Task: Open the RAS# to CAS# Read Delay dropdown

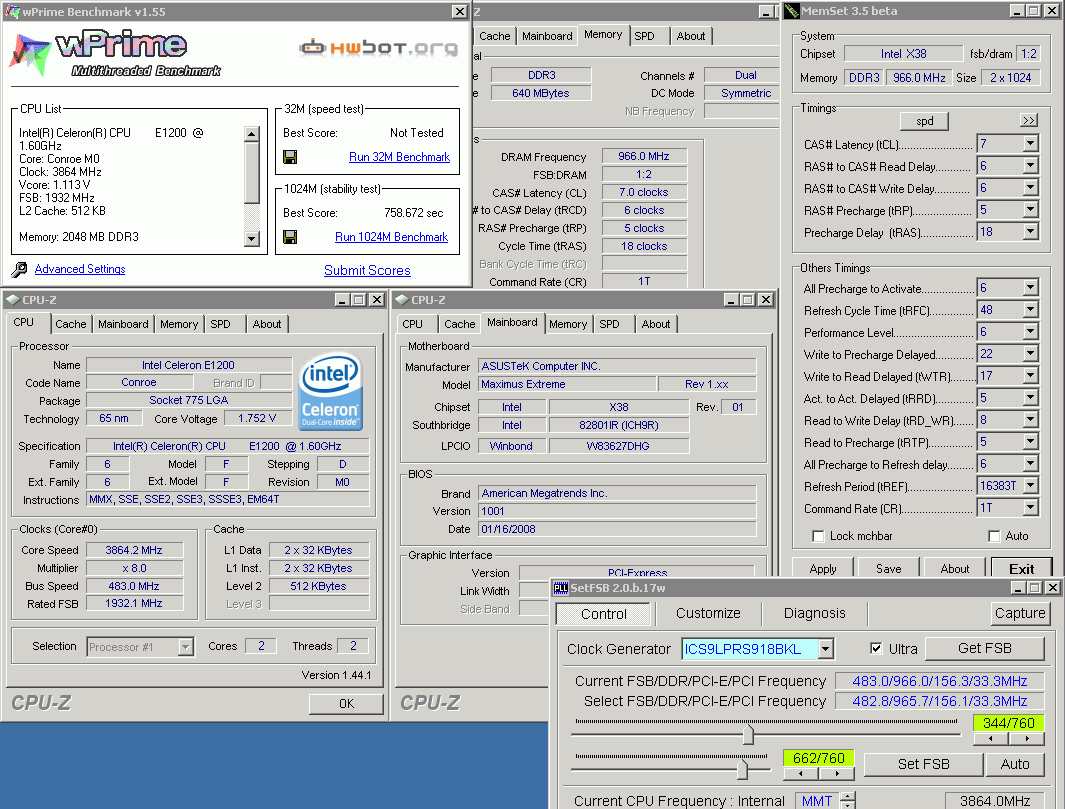Action: (1030, 166)
